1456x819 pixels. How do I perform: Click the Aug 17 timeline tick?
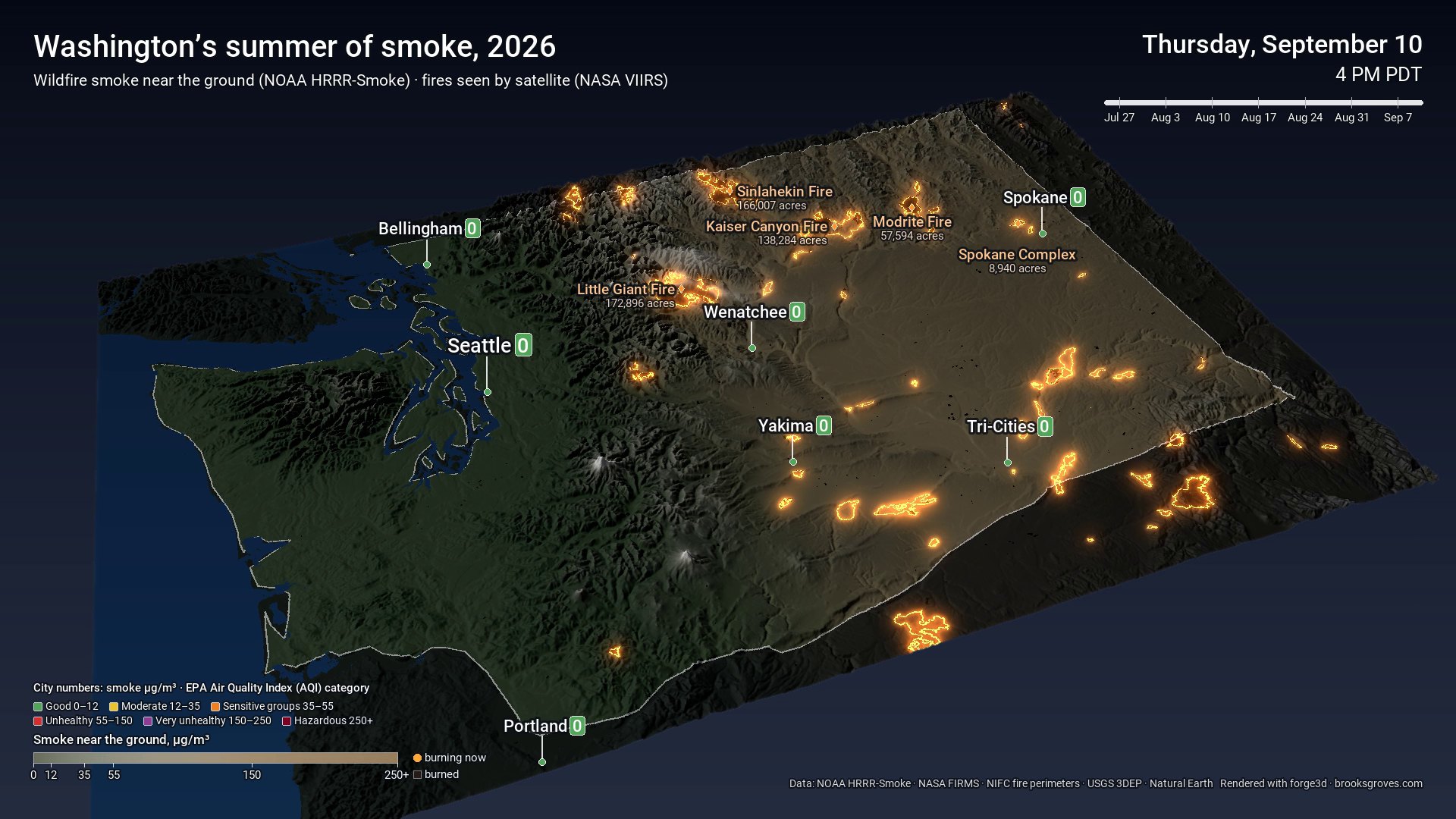click(x=1259, y=118)
